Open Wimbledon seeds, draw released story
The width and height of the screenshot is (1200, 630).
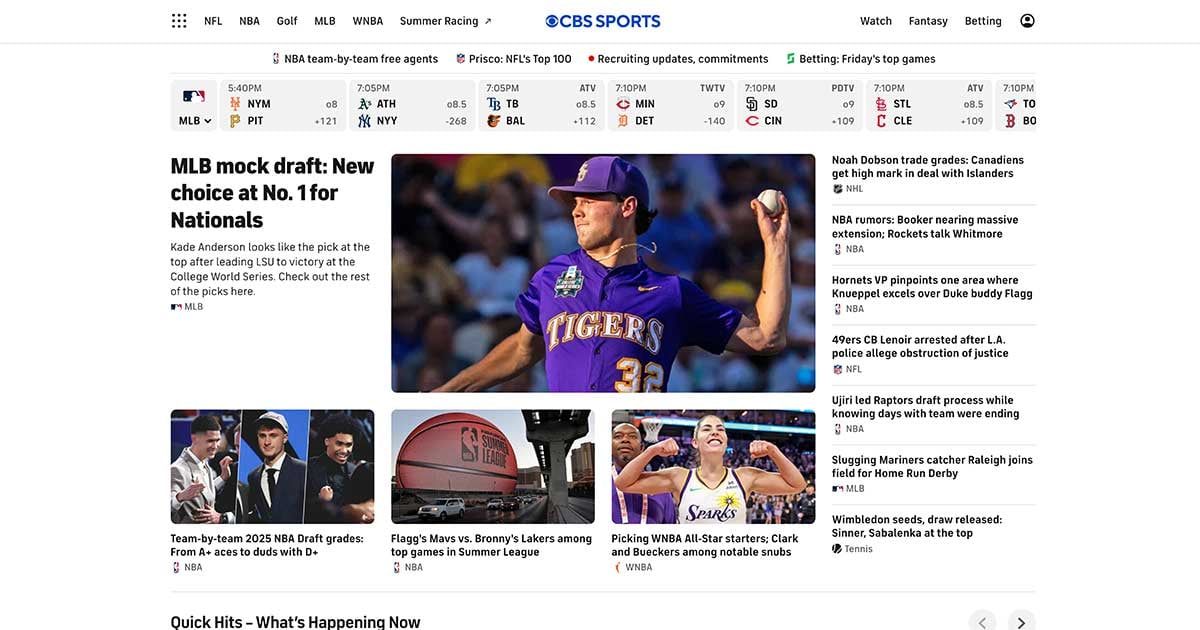click(917, 526)
